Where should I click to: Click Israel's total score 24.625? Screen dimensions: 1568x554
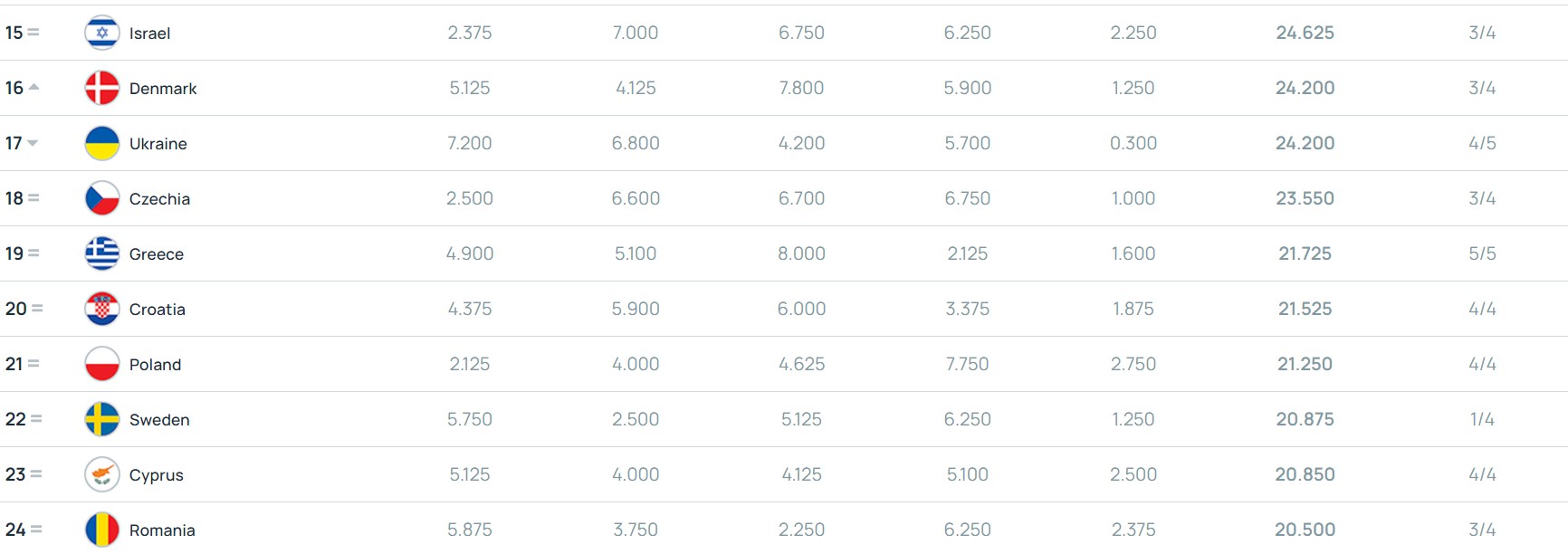pos(1305,33)
